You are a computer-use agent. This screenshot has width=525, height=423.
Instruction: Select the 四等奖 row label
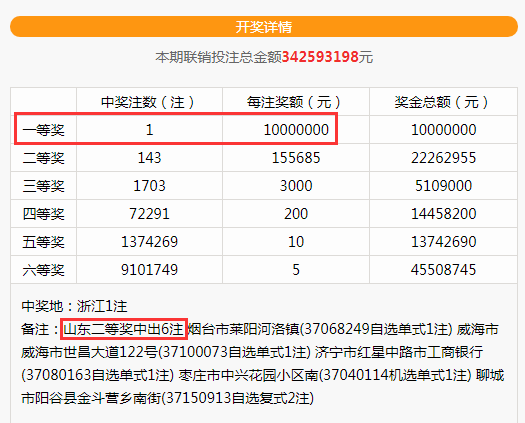click(44, 214)
